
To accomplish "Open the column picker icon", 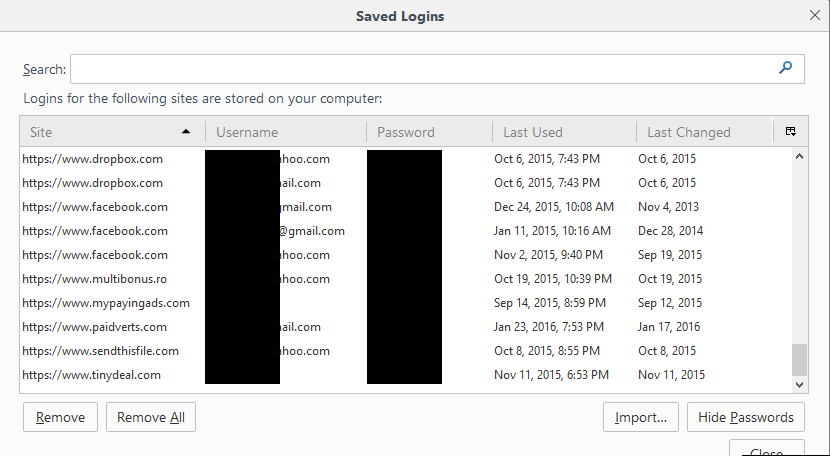I will pos(791,131).
